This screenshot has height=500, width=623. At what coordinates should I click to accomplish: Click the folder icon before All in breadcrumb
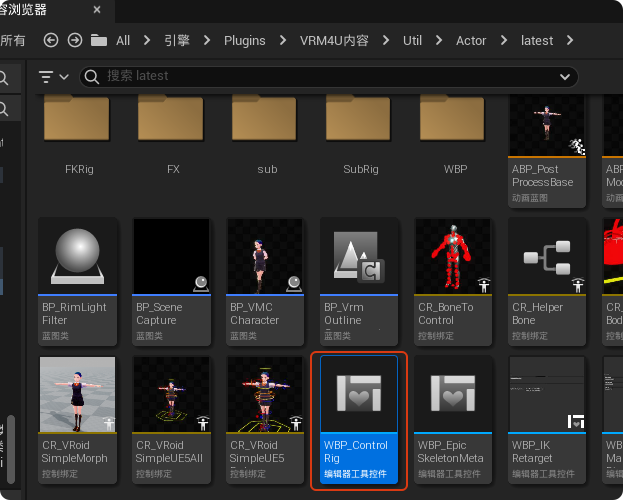tap(99, 40)
